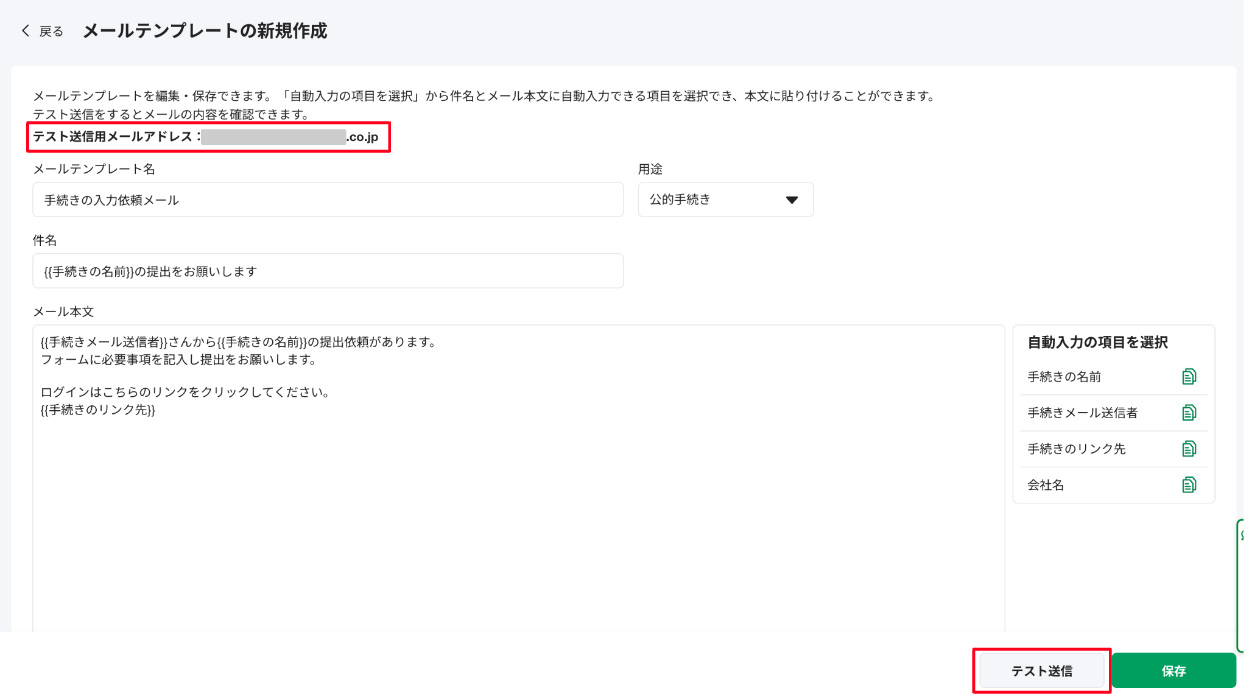Open the 用途 dropdown showing 公的手続き
Screen dimensions: 1249x696
725,200
